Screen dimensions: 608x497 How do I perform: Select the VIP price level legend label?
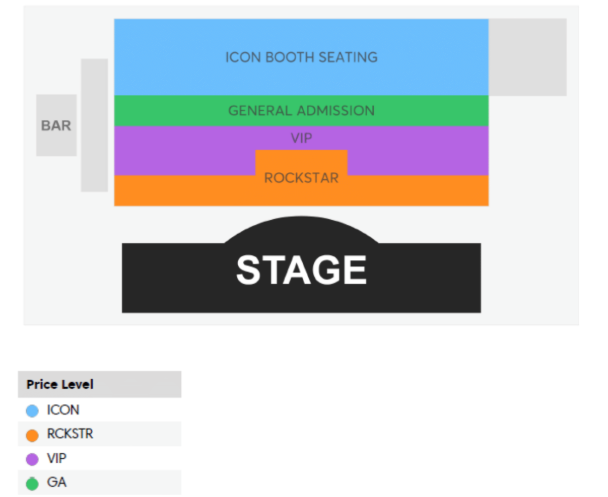tap(58, 458)
